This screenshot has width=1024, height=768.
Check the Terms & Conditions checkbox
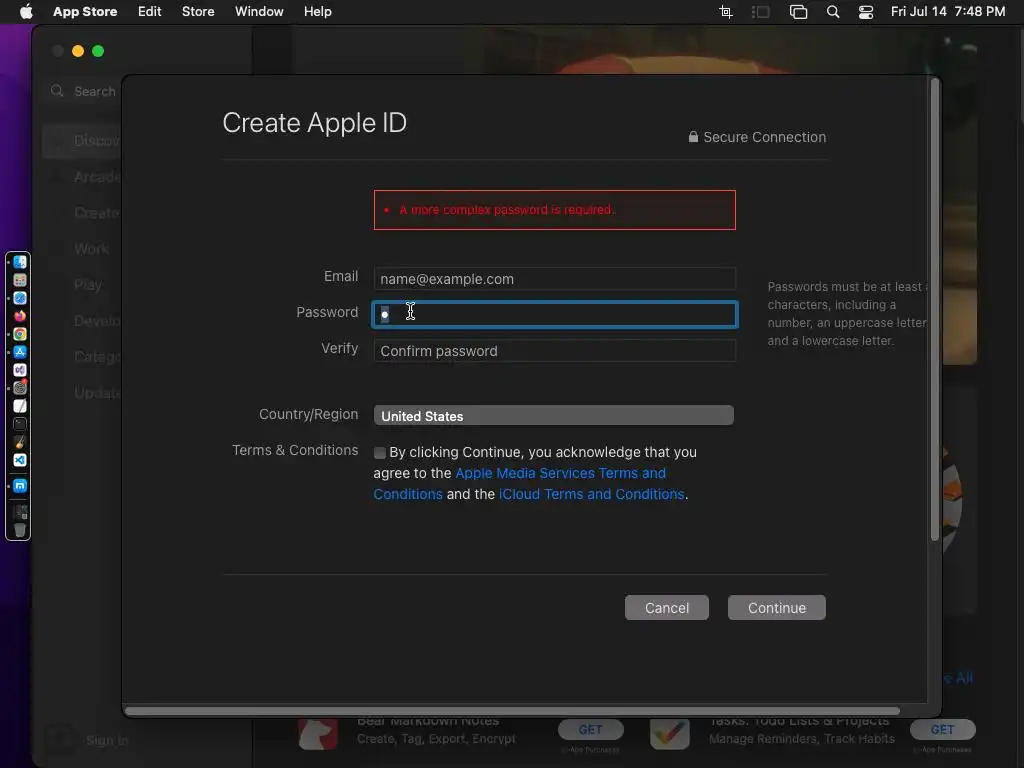[x=379, y=453]
